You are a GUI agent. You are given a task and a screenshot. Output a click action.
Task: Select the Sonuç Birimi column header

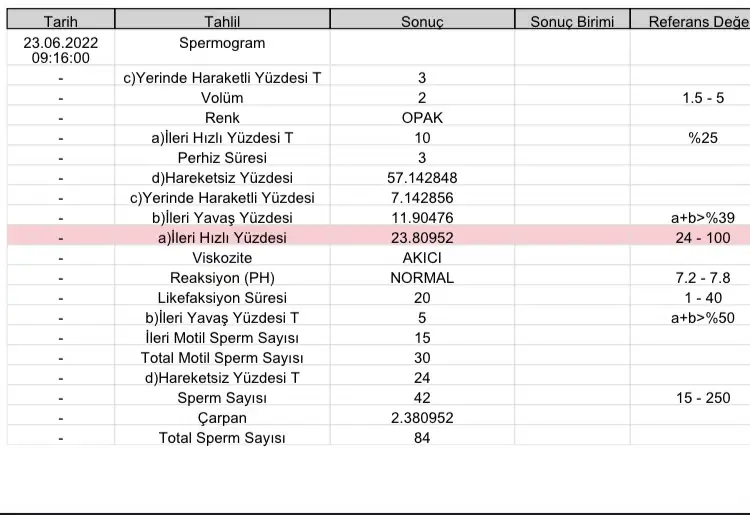(x=572, y=20)
